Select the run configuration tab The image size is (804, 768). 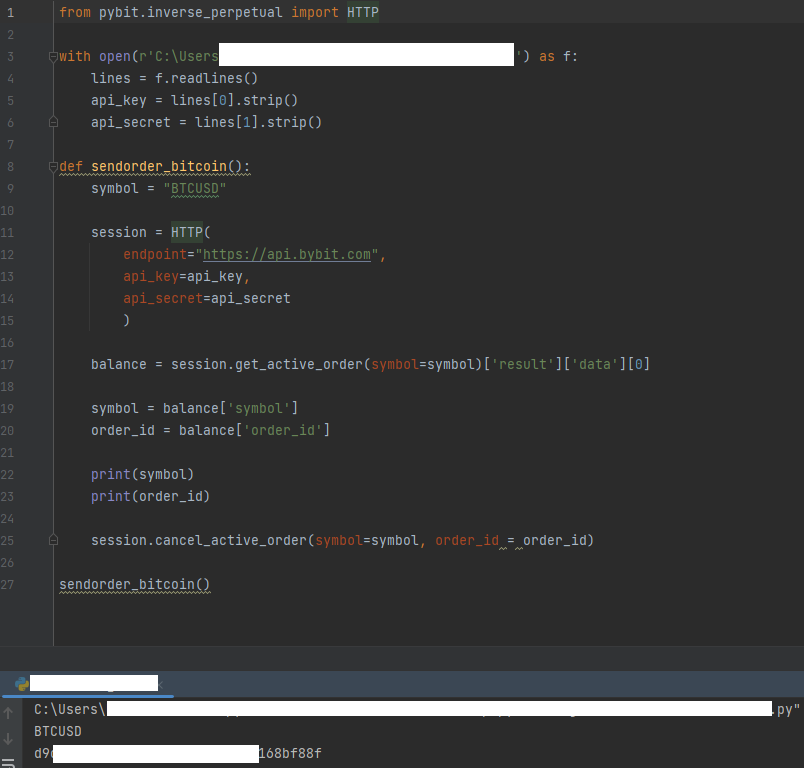pyautogui.click(x=87, y=683)
